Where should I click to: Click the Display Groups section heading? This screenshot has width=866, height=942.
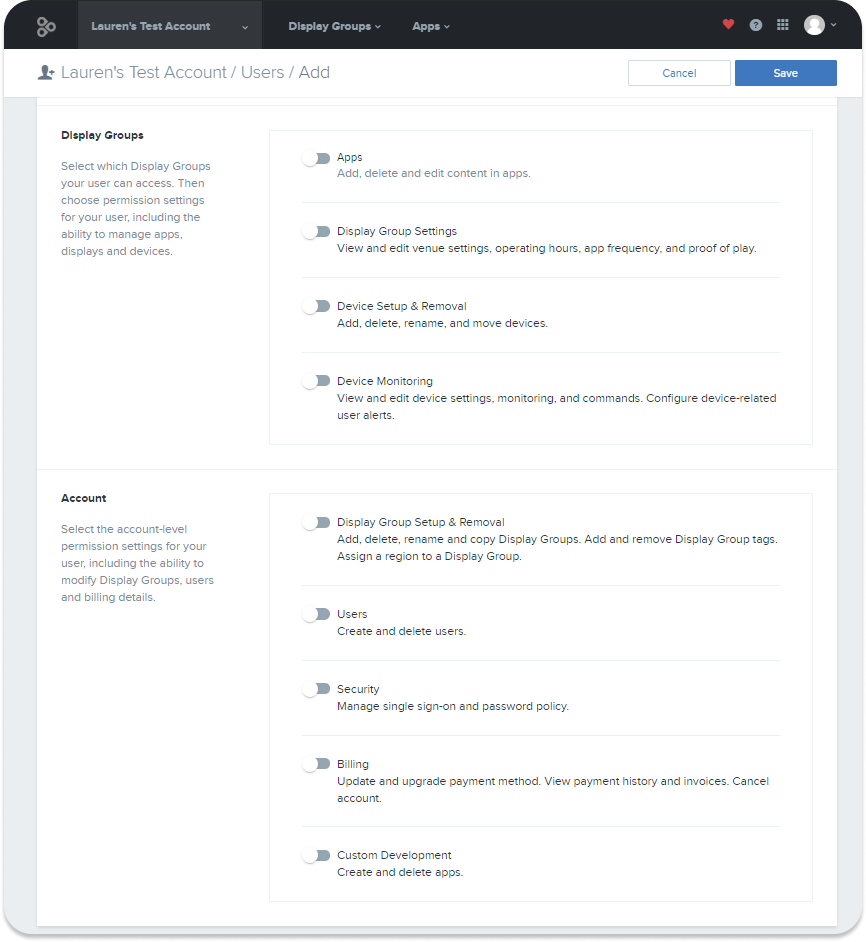[x=102, y=135]
